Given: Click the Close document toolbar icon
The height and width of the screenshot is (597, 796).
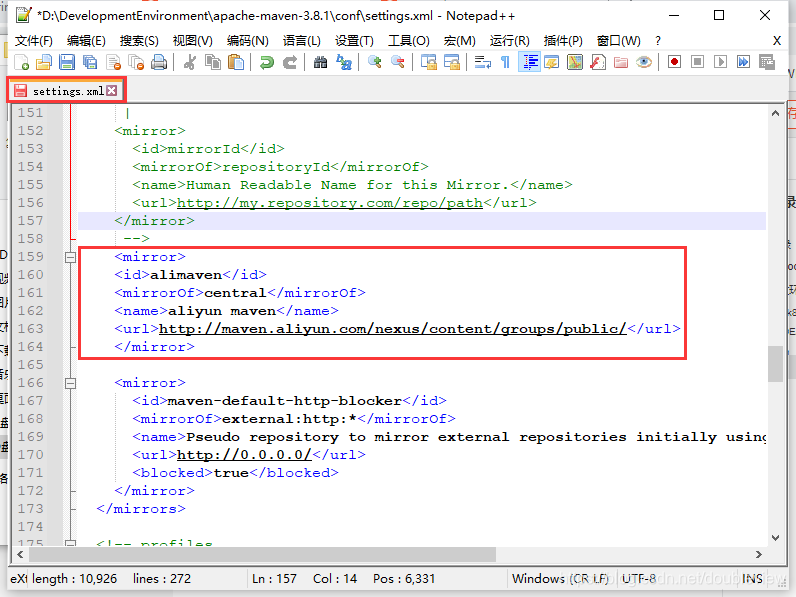Looking at the screenshot, I should (x=113, y=62).
